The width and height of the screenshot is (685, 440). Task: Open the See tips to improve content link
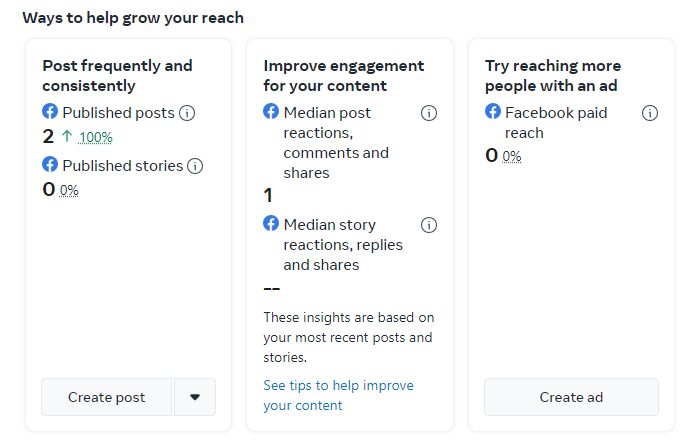point(338,395)
